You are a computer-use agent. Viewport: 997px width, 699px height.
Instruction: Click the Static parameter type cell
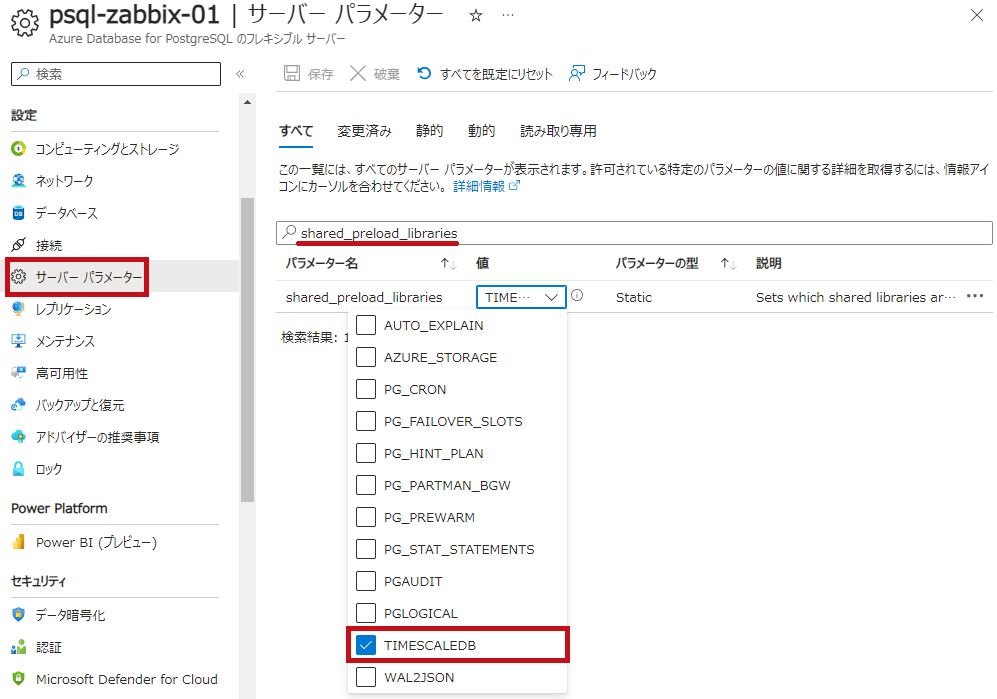[x=633, y=297]
